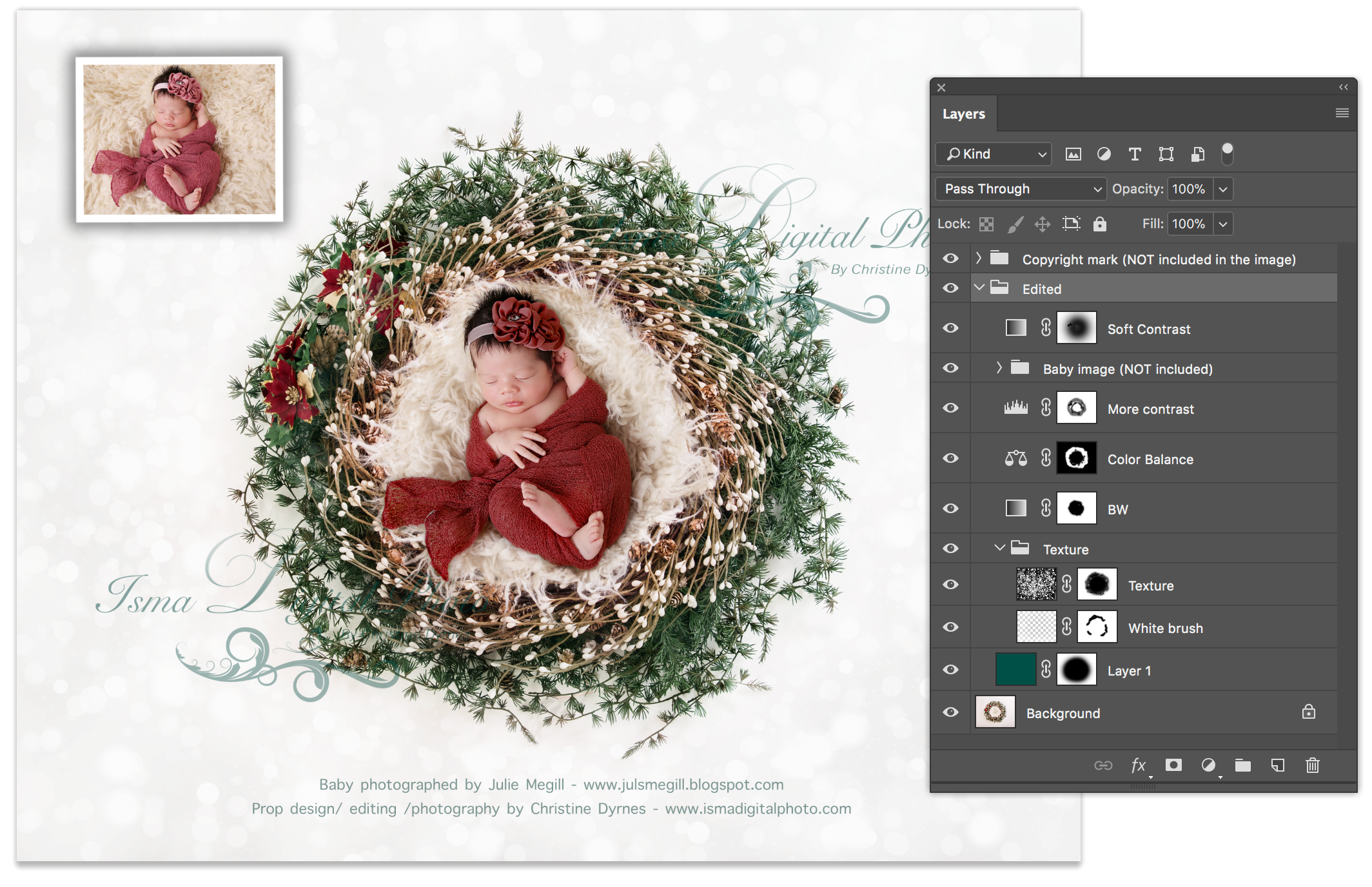Toggle More contrast layer visibility

coord(950,408)
